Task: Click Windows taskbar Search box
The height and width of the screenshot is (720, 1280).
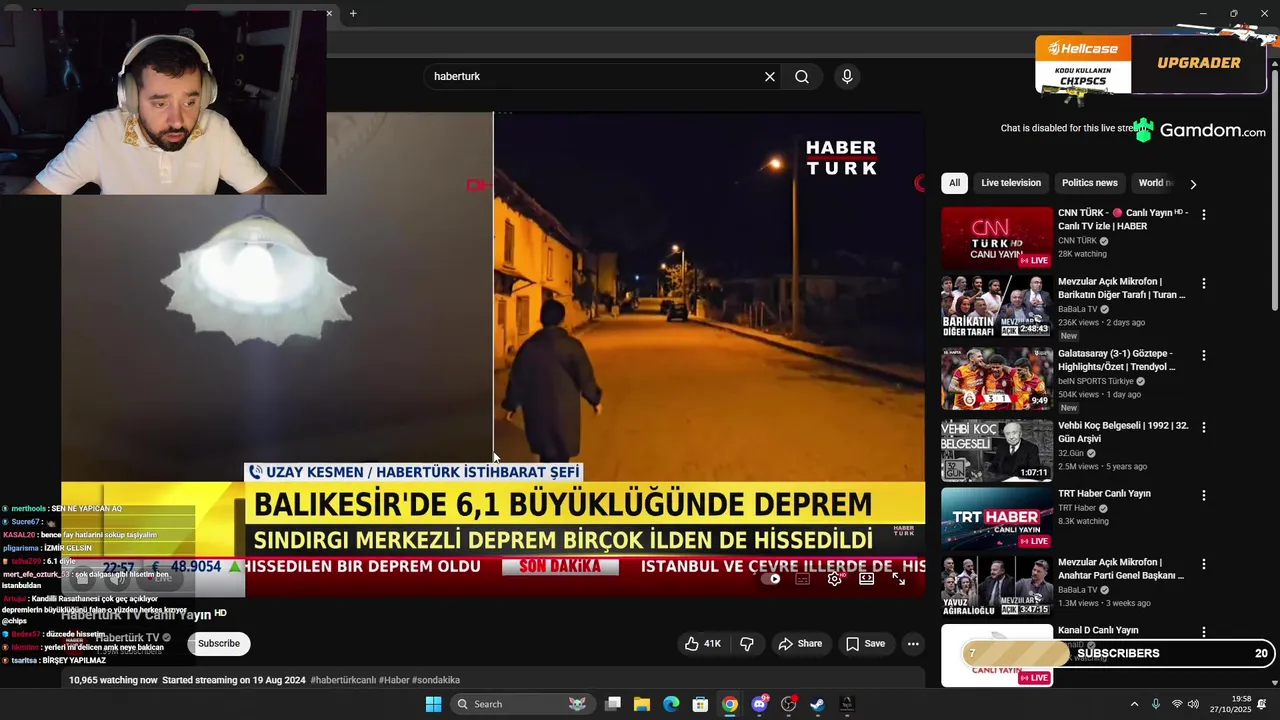Action: click(x=521, y=704)
